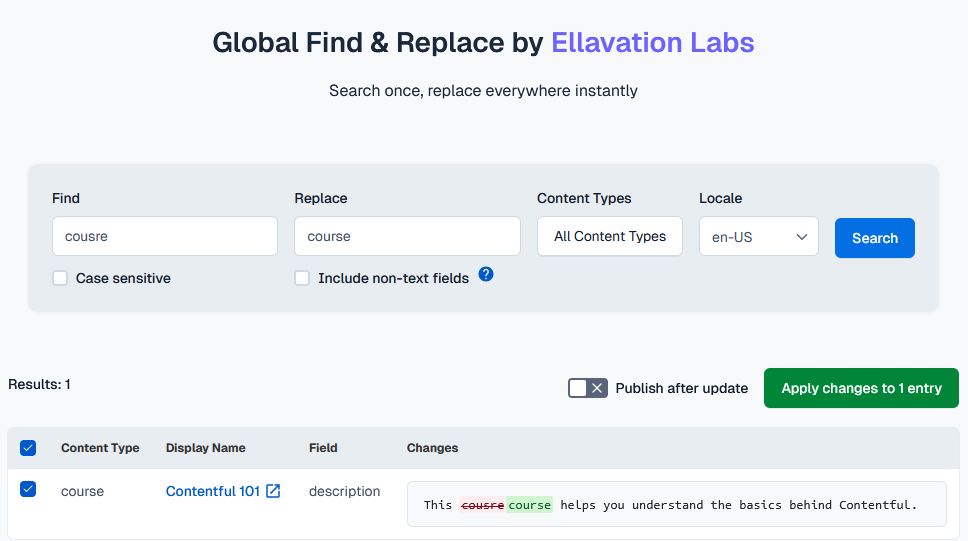This screenshot has height=541, width=968.
Task: Click the struck-through red word cousre
Action: click(482, 505)
